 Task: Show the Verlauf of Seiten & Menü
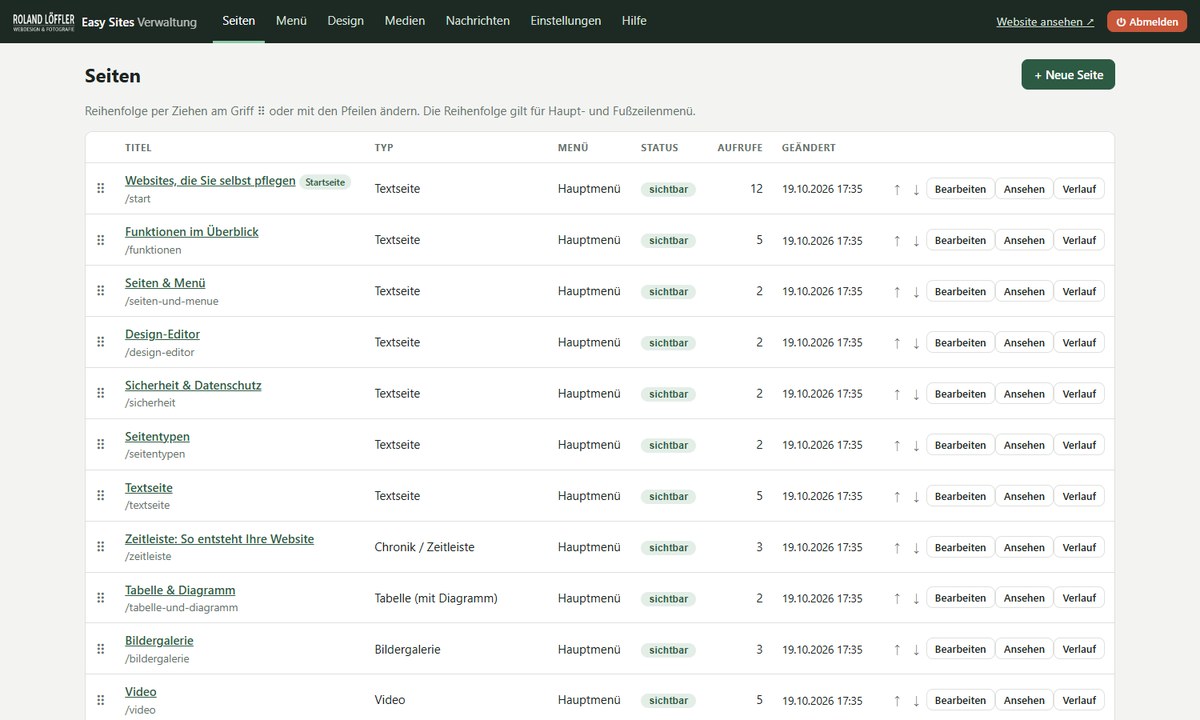tap(1079, 291)
